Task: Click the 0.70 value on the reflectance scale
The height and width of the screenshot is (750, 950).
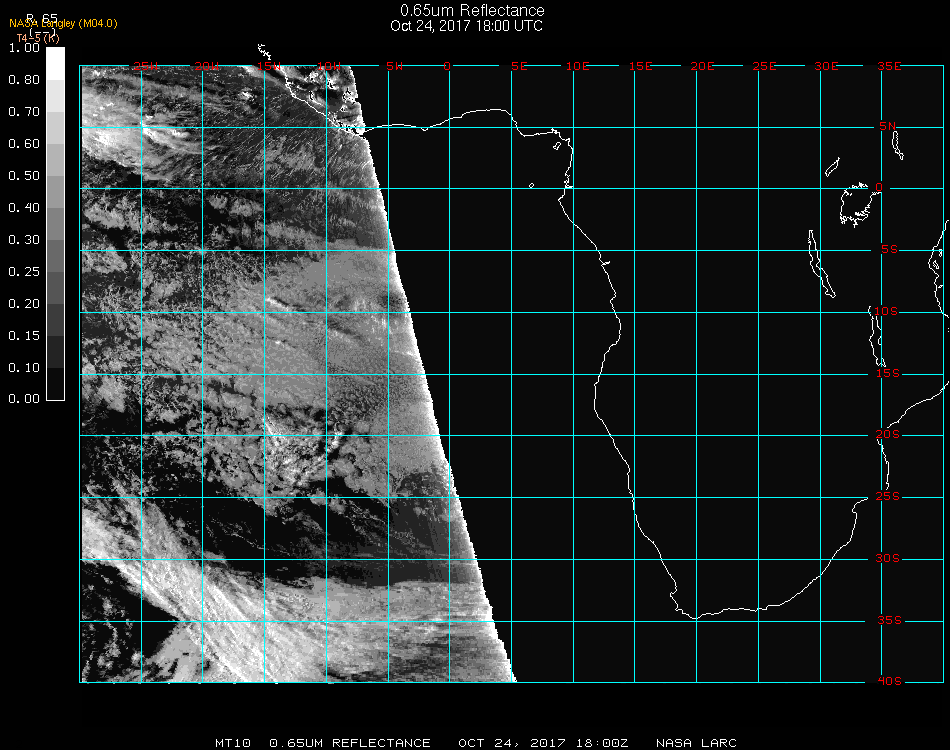Action: pos(24,111)
